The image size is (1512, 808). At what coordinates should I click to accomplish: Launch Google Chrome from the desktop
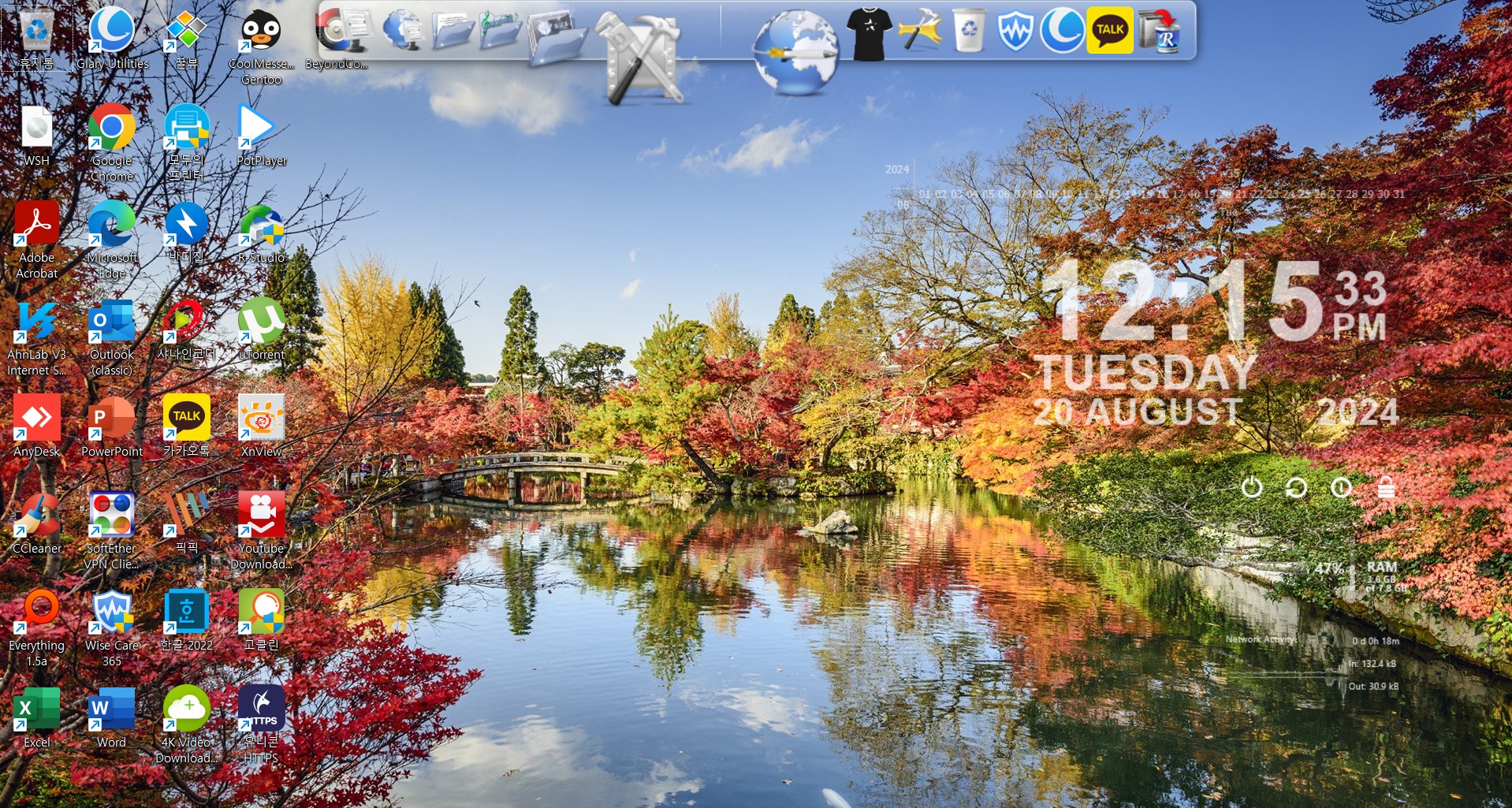pos(112,142)
